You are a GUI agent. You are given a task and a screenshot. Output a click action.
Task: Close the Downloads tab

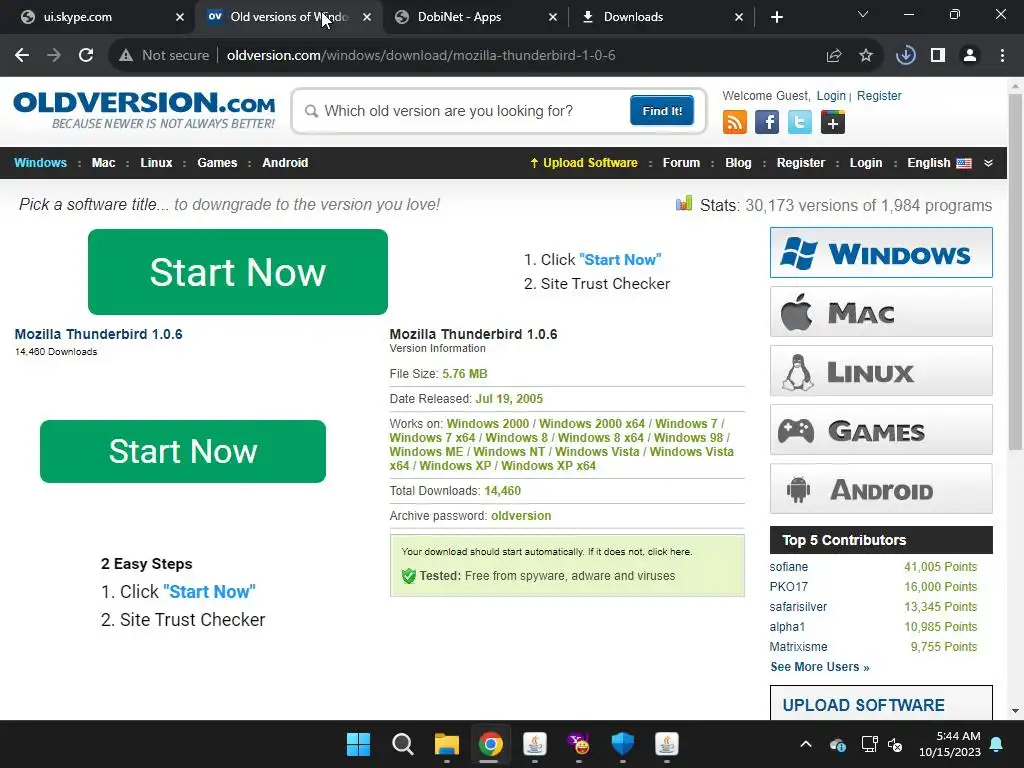click(x=739, y=17)
